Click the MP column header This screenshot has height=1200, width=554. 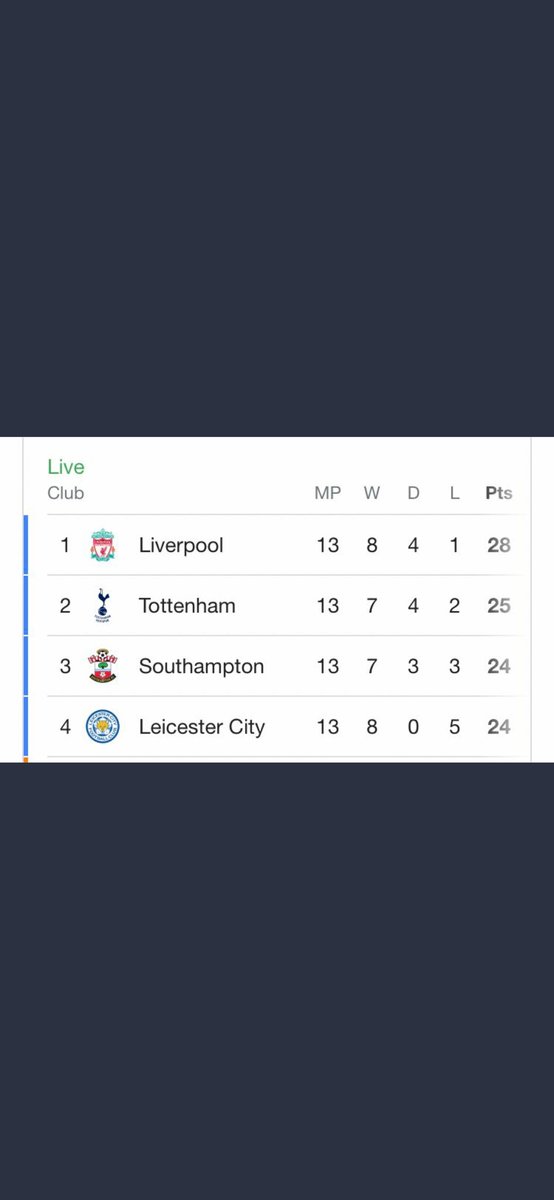pos(328,493)
